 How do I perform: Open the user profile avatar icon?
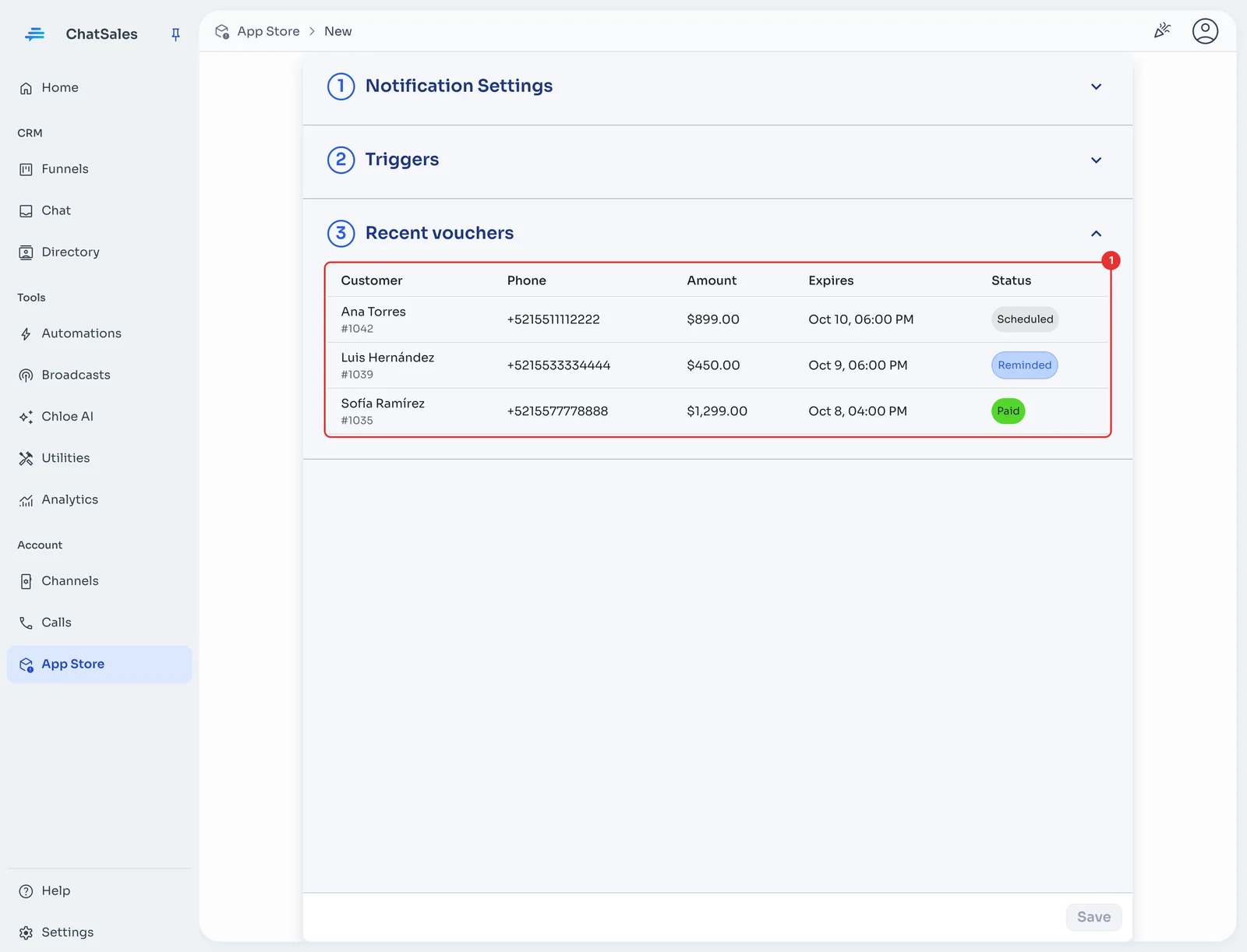pyautogui.click(x=1205, y=31)
